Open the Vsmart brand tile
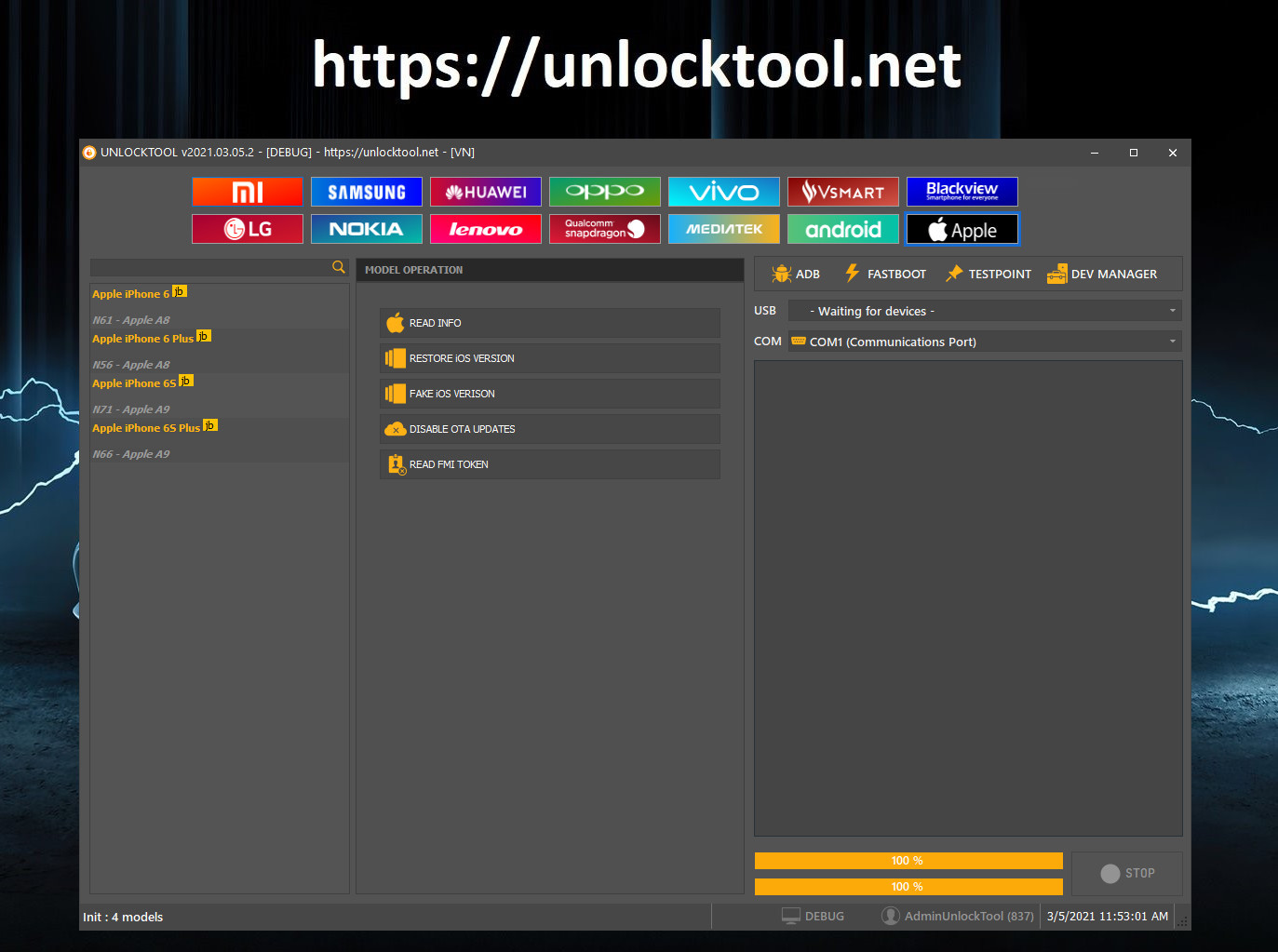Screen dimensions: 1278x952 pyautogui.click(x=843, y=192)
